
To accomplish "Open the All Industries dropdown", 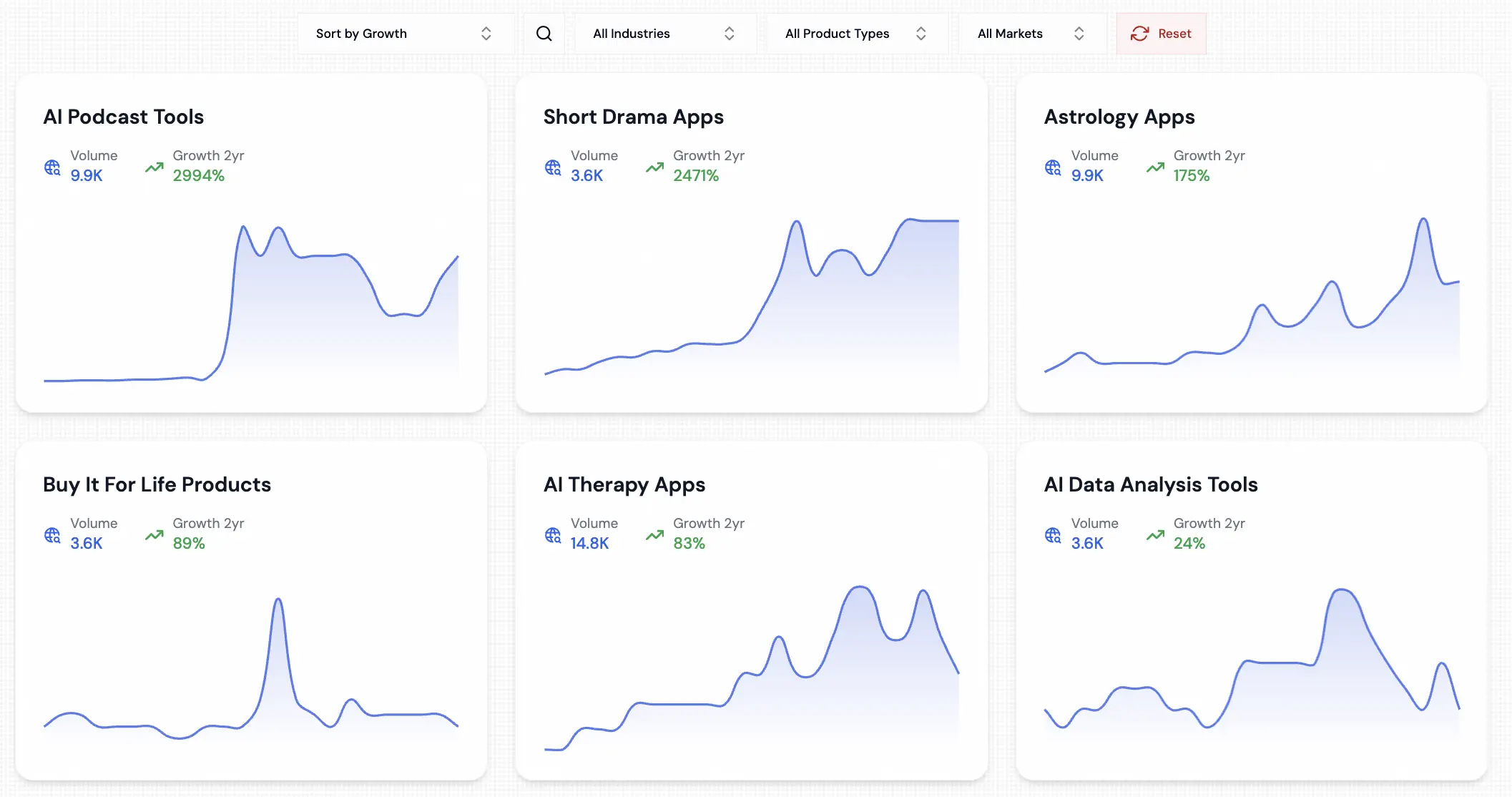I will 664,33.
